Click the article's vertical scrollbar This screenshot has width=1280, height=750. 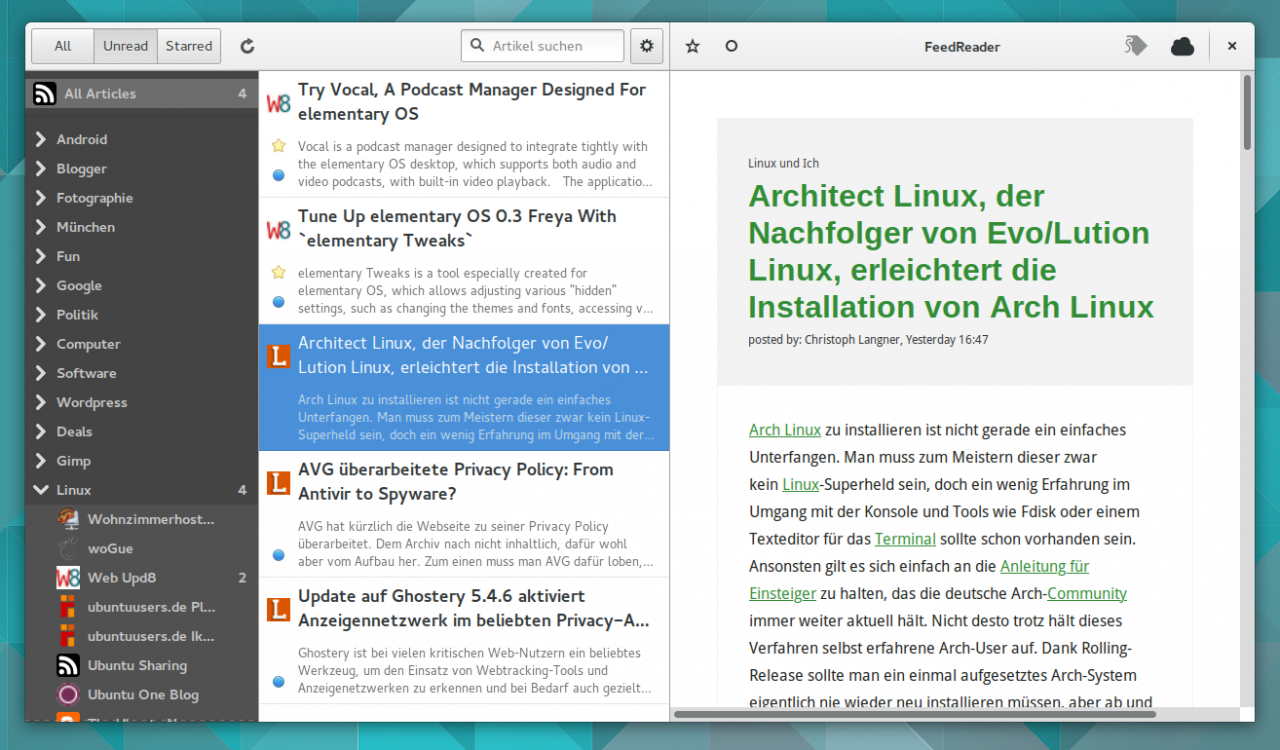coord(1247,112)
